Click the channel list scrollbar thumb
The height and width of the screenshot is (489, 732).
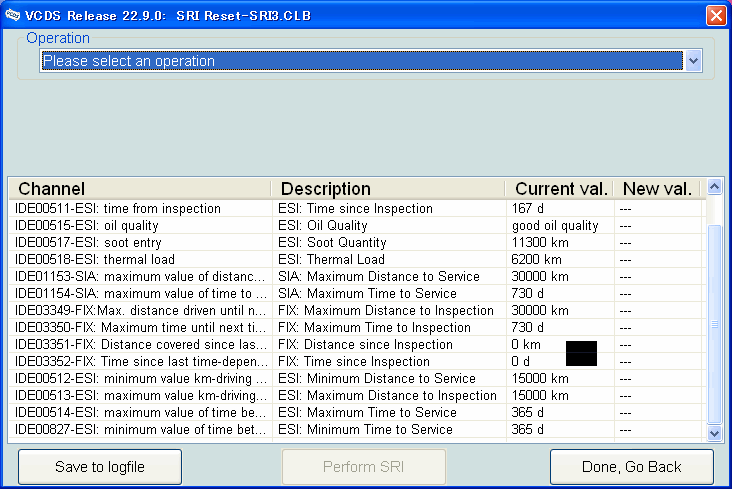(714, 324)
